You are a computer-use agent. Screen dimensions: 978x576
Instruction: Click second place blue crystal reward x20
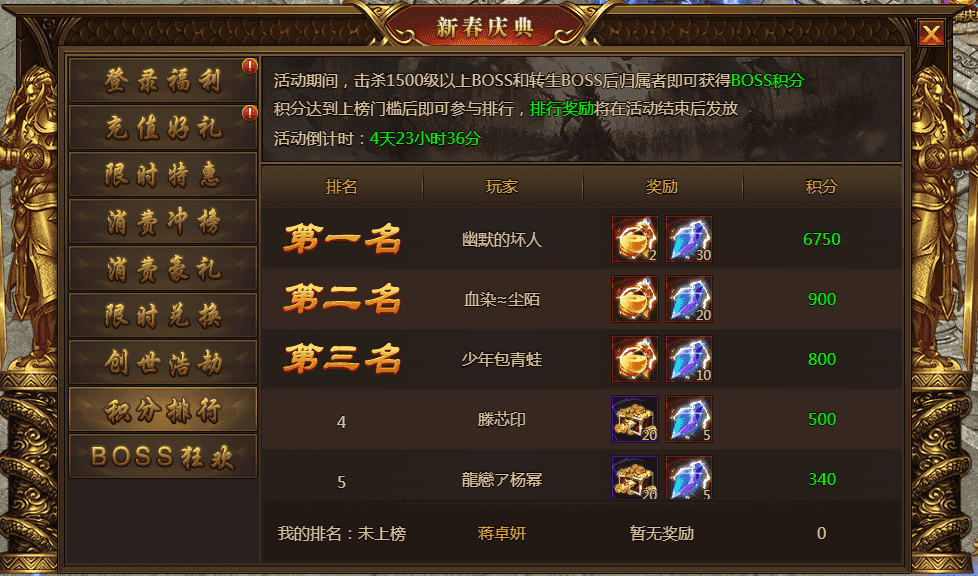pos(689,299)
